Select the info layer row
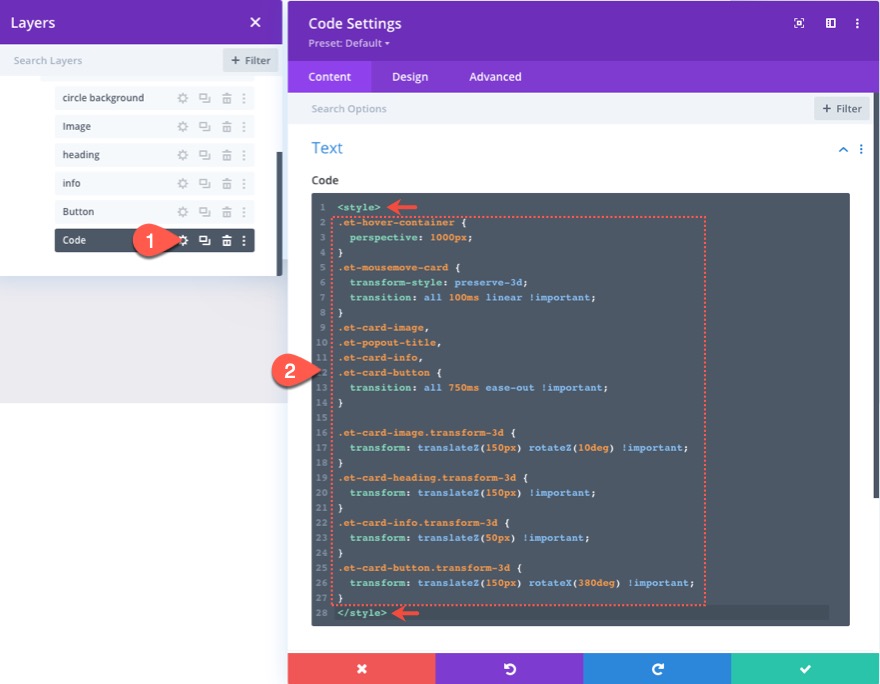This screenshot has height=684, width=880. tap(154, 183)
